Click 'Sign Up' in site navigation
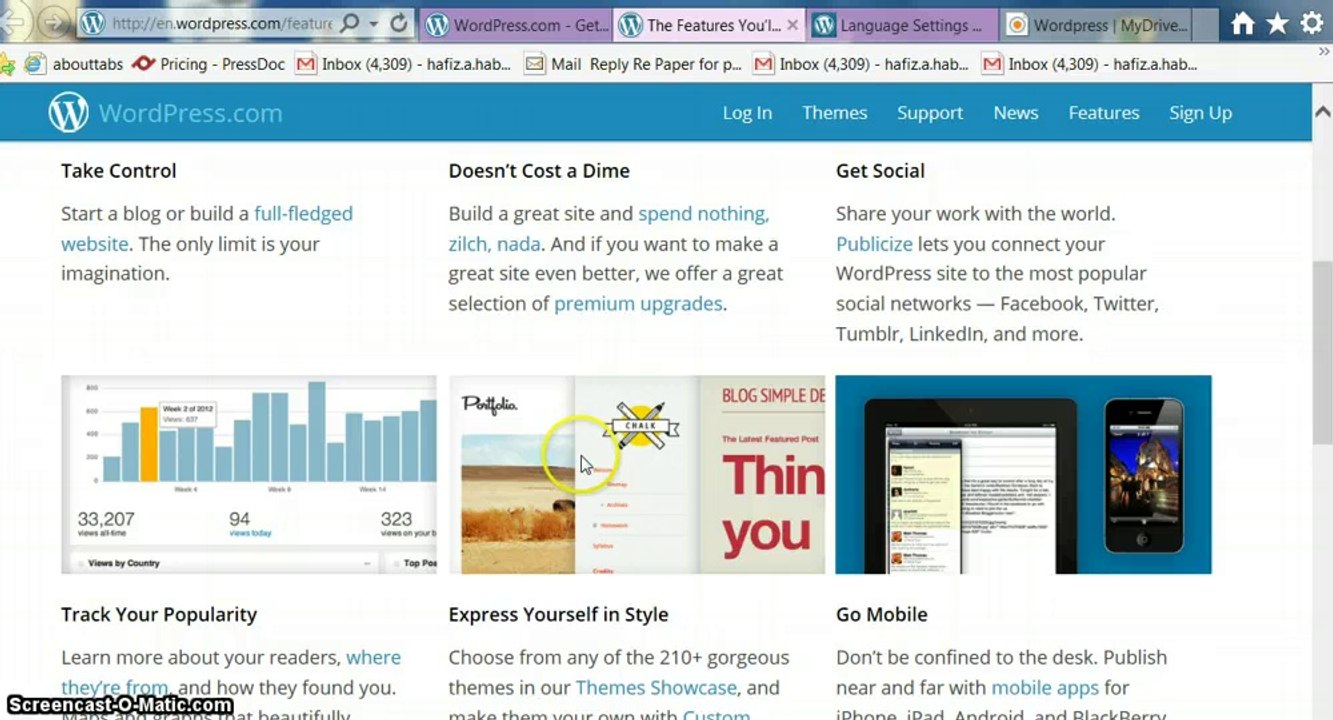 click(1200, 113)
